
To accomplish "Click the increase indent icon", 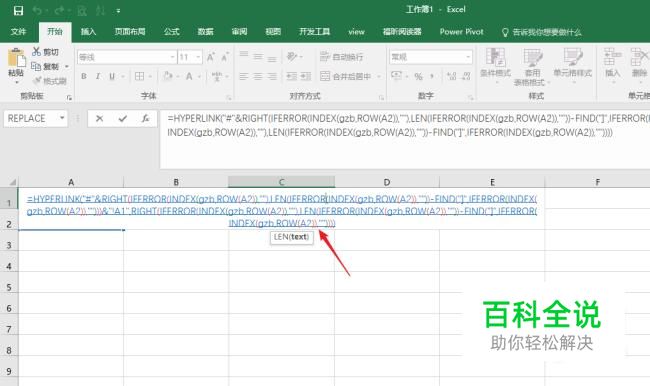I will pyautogui.click(x=306, y=76).
